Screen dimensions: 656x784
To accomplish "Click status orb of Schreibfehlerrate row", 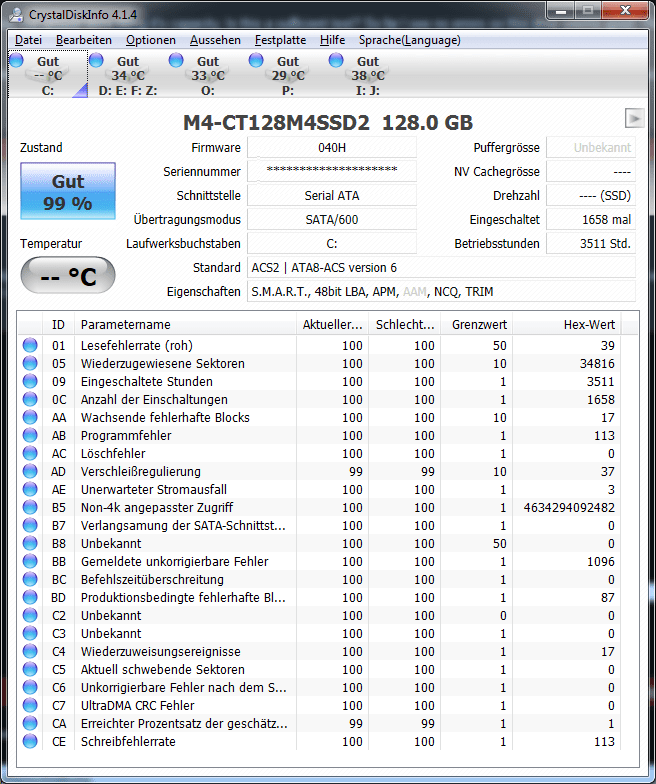I will 30,741.
